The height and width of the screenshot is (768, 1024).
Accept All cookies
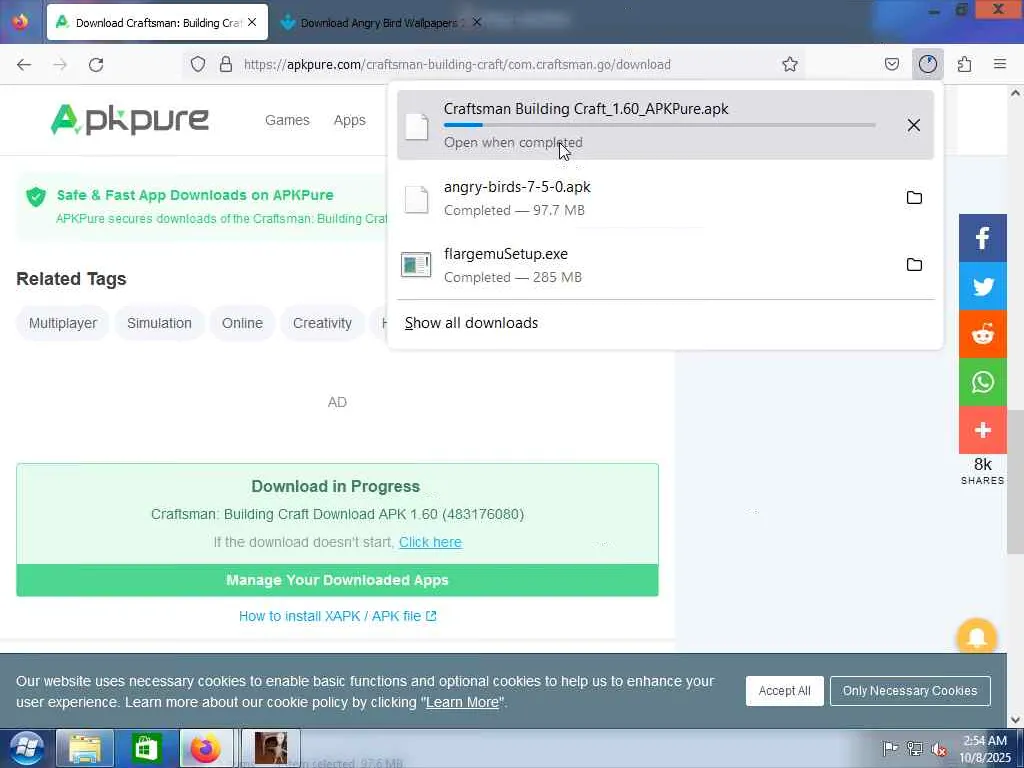784,691
